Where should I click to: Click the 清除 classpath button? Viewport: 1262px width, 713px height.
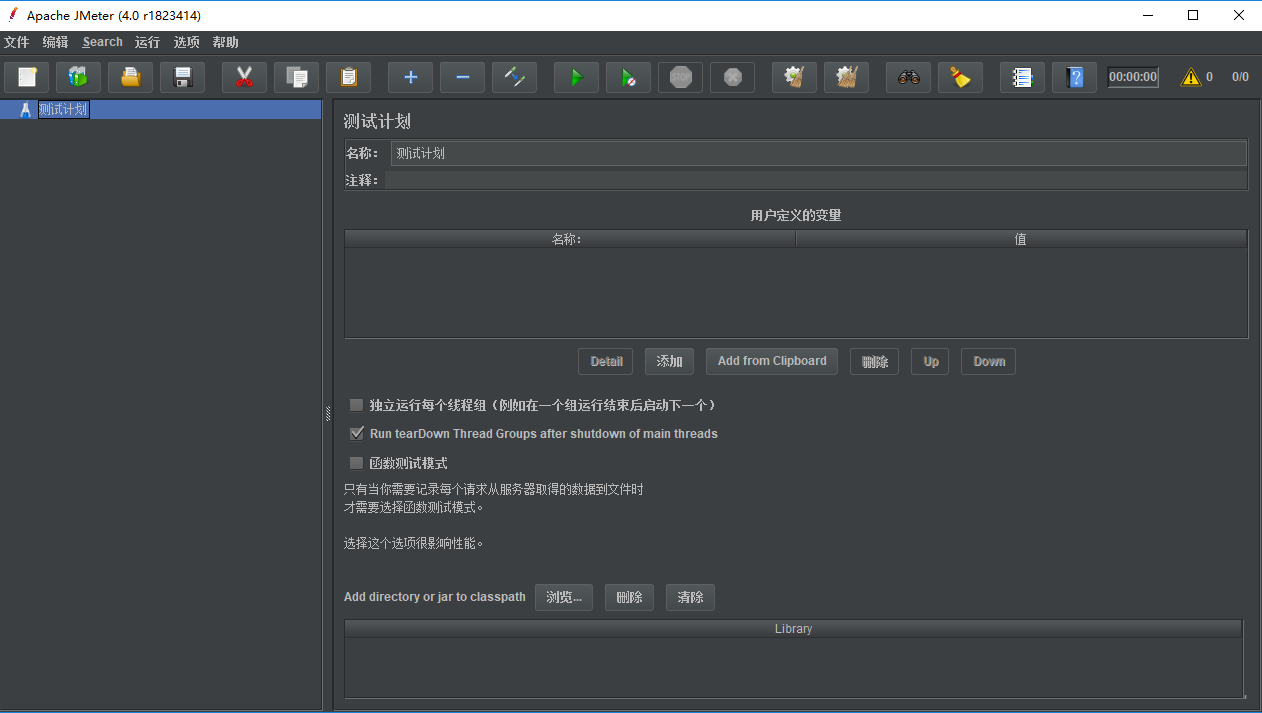[x=691, y=597]
